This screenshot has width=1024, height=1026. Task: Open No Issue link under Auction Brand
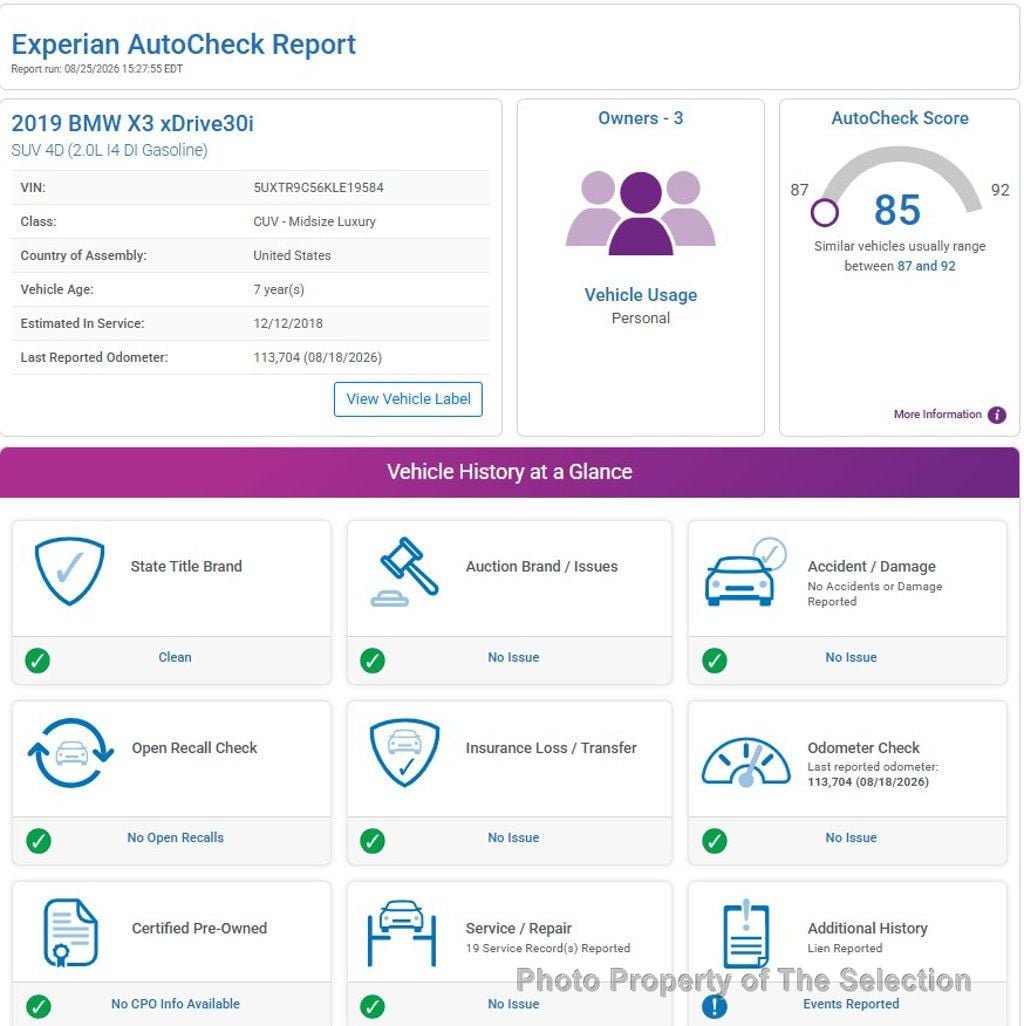514,657
